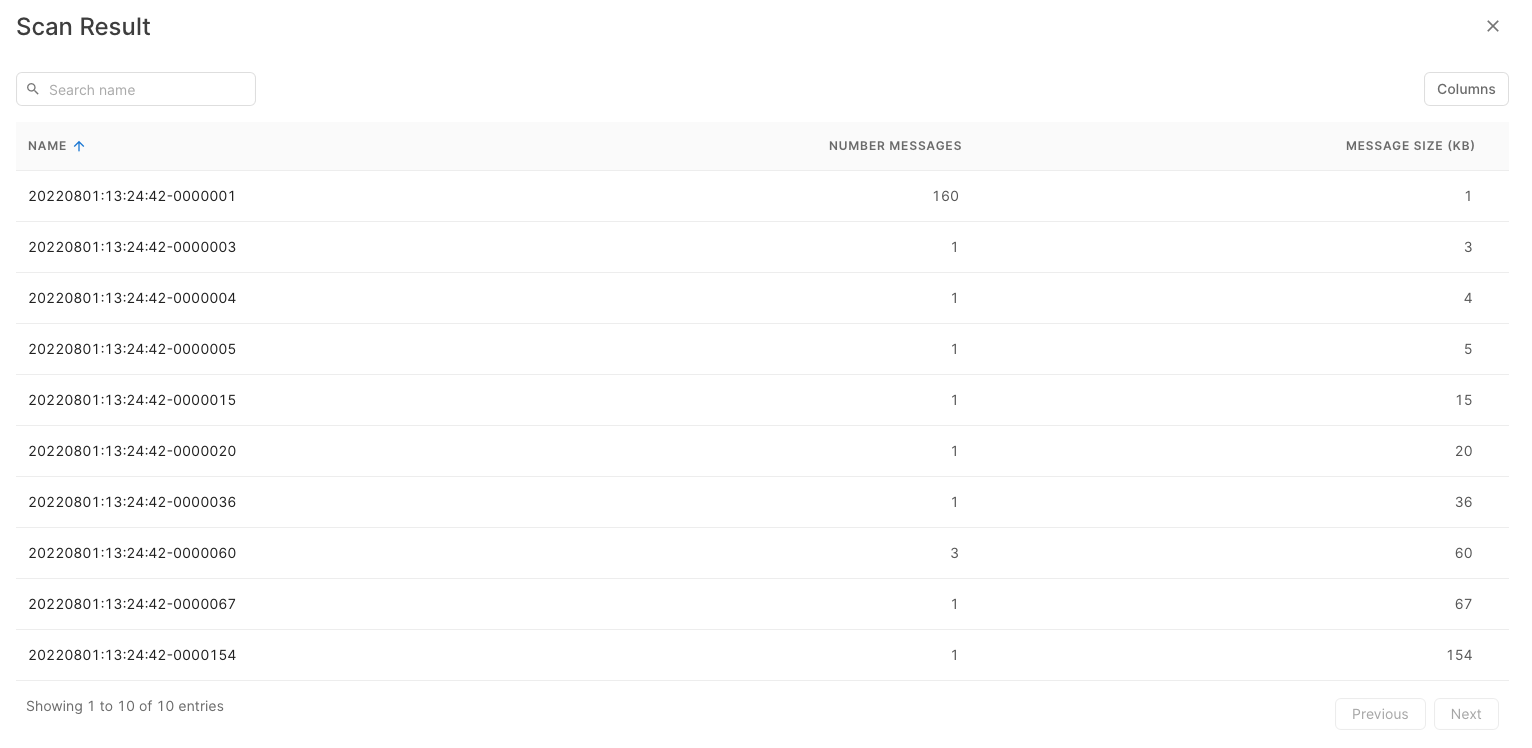Click the Name sort arrow icon
This screenshot has width=1532, height=748.
tap(79, 146)
